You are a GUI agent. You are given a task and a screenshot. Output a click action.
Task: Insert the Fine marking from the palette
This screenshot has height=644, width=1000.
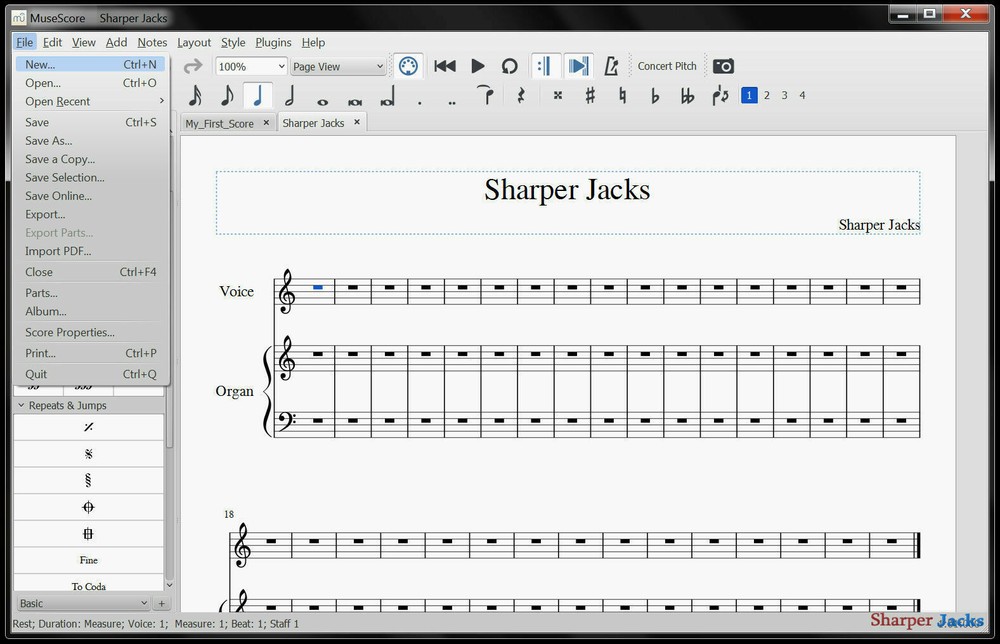(x=88, y=560)
